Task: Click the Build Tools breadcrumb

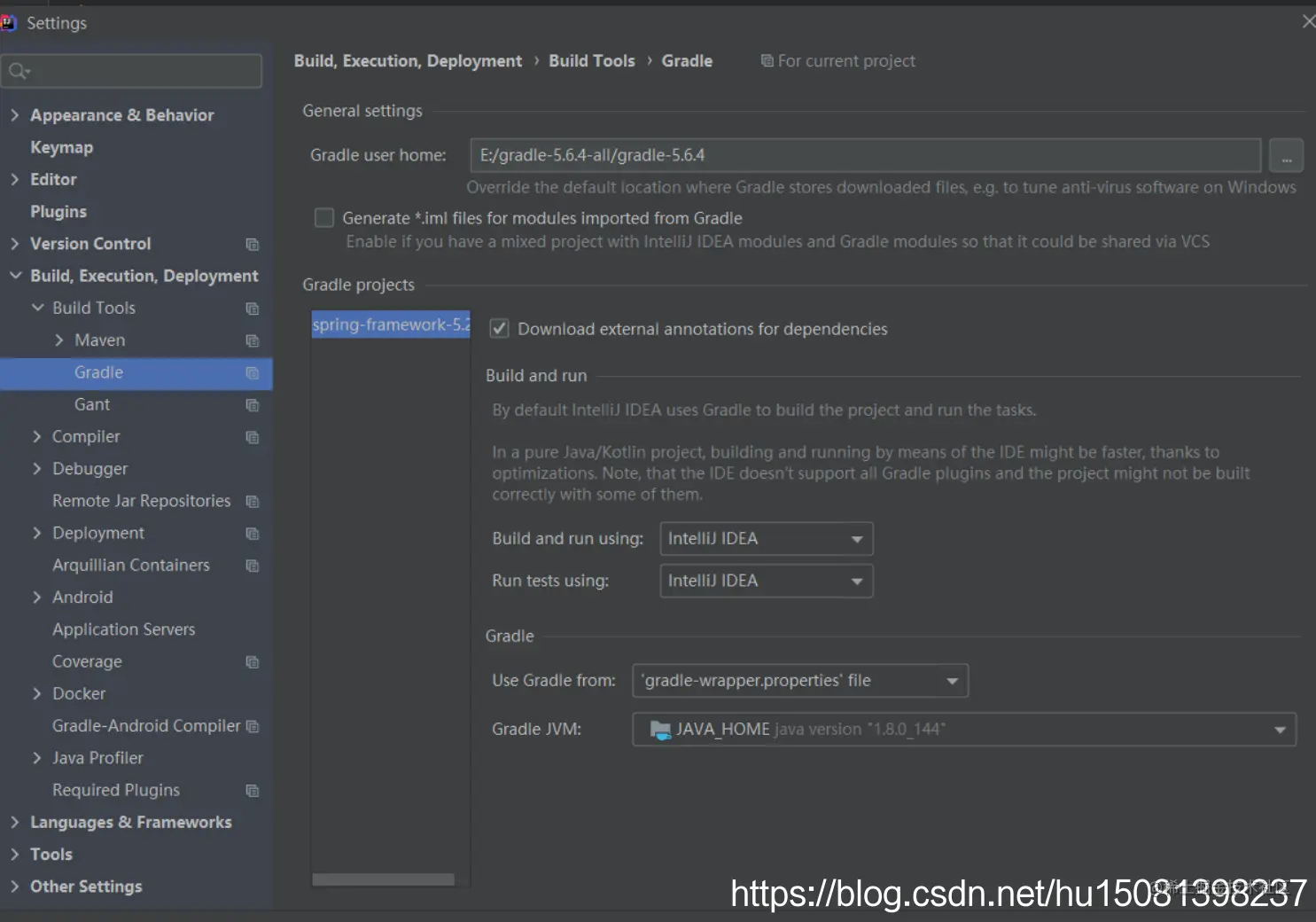Action: (x=592, y=61)
